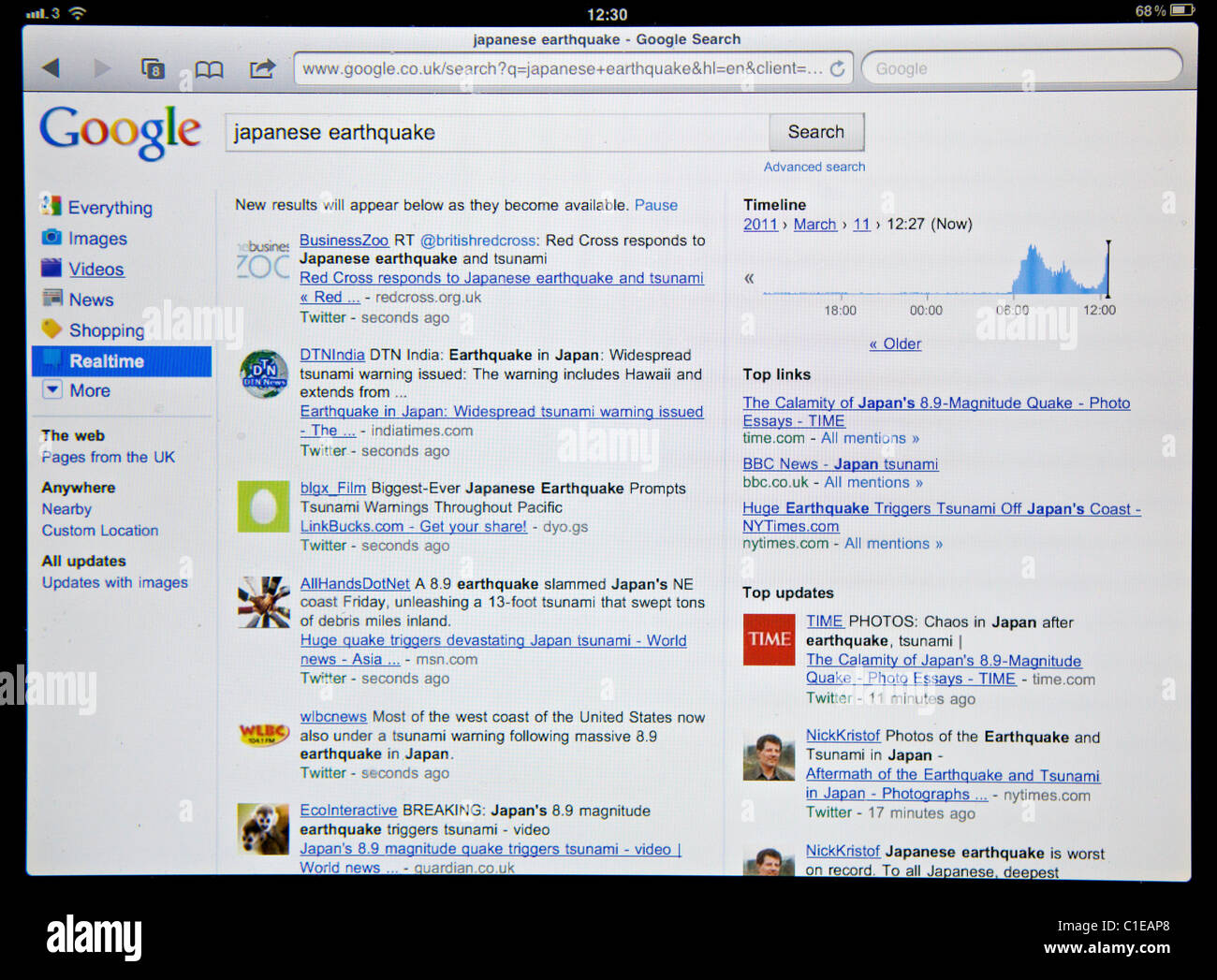The width and height of the screenshot is (1217, 980).
Task: Choose Pages from the UK
Action: click(x=109, y=457)
